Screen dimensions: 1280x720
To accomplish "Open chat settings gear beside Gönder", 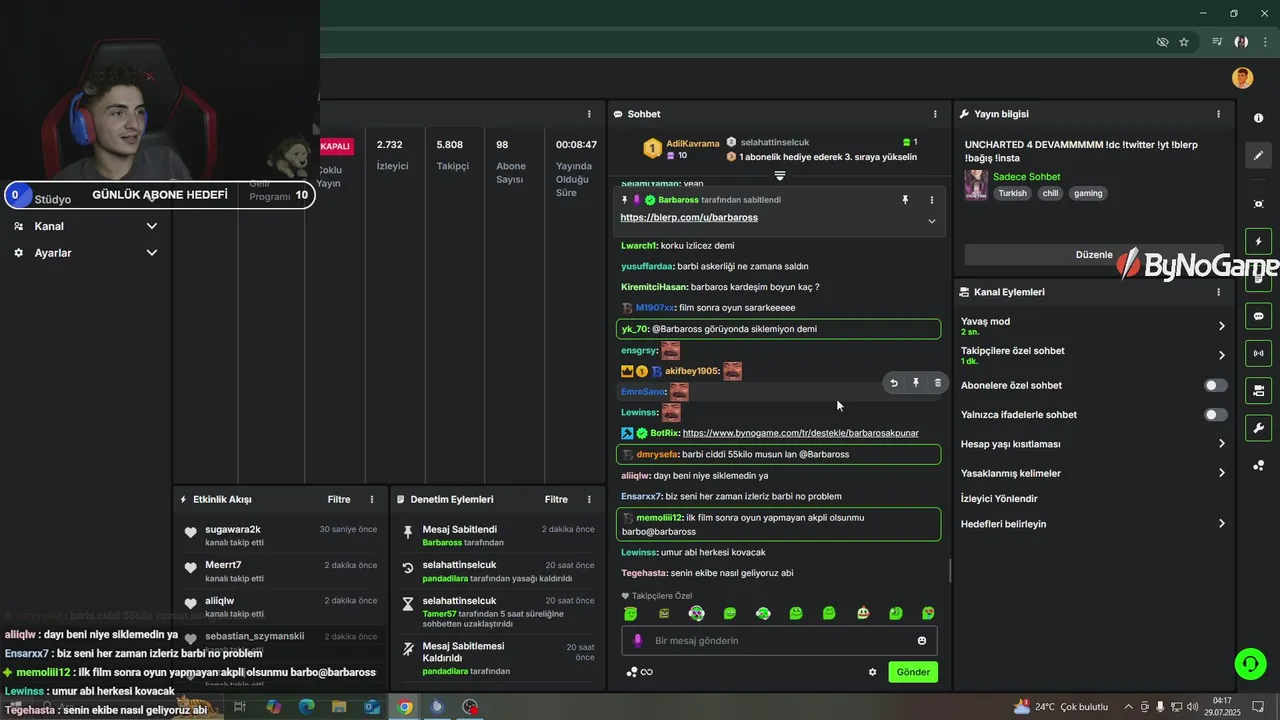I will (x=872, y=672).
